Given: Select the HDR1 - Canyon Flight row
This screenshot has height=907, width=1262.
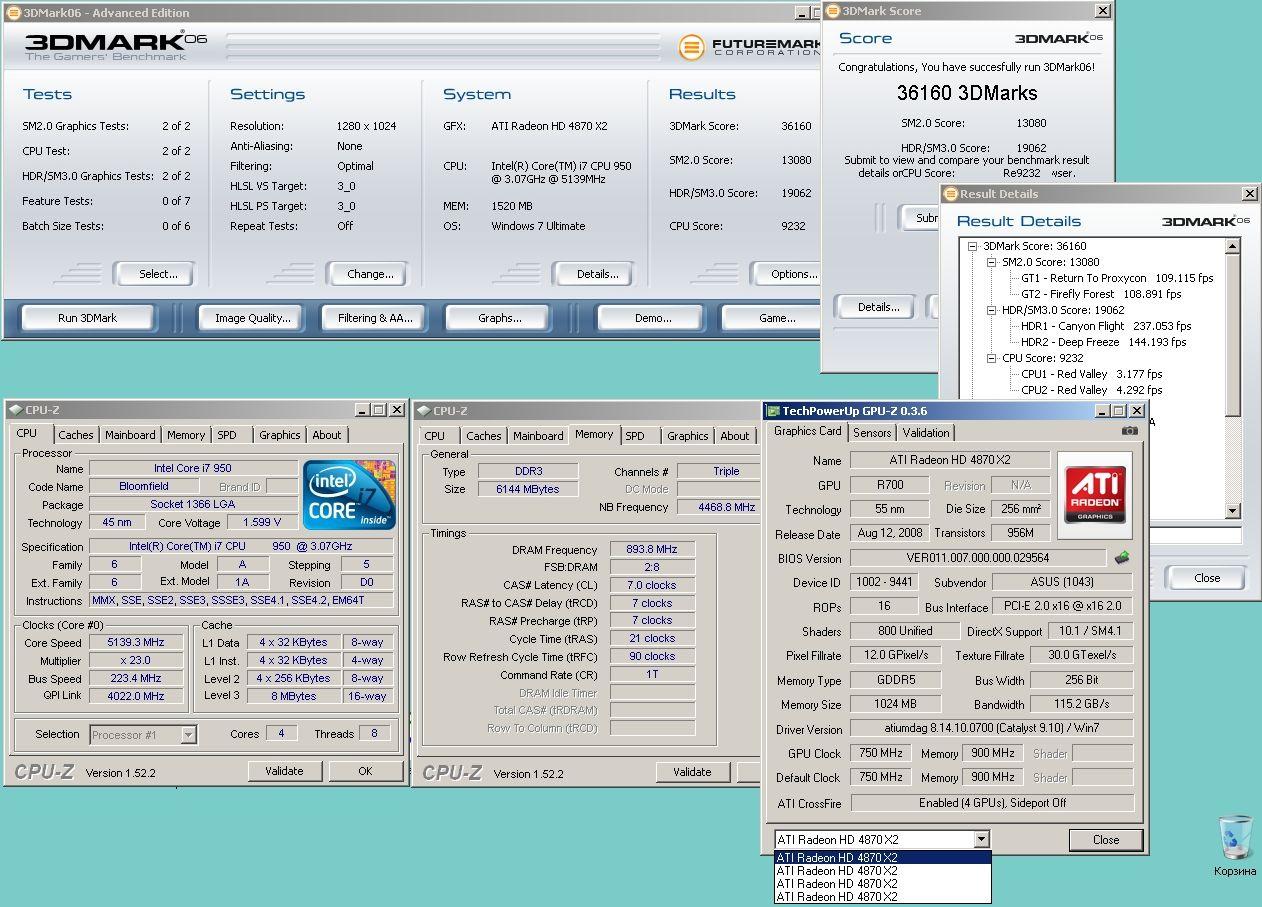Looking at the screenshot, I should coord(1106,326).
